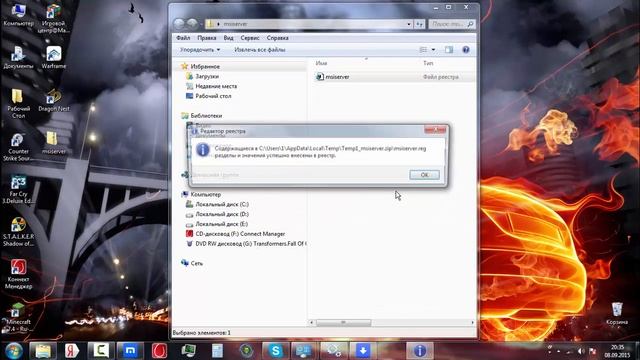Switch to the Registry Editor taskbar button
640x360 pixels.
pos(420,351)
